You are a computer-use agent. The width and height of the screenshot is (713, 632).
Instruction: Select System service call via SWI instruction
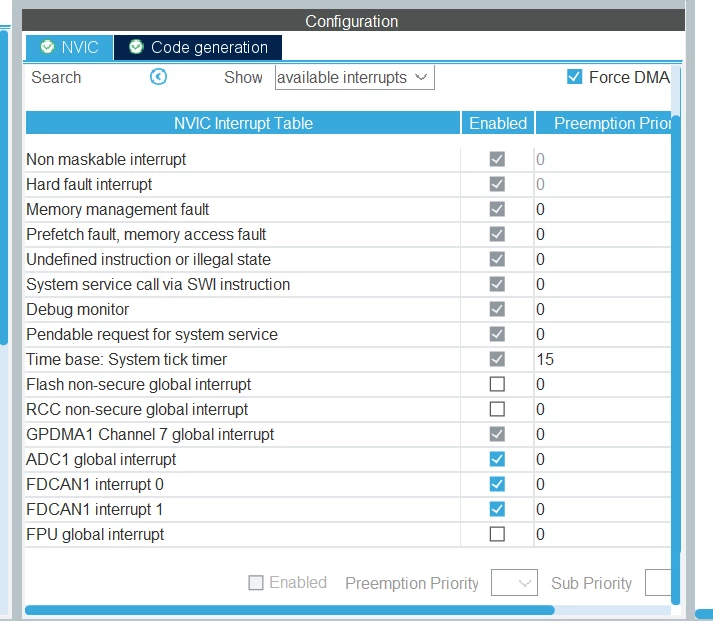pyautogui.click(x=348, y=285)
